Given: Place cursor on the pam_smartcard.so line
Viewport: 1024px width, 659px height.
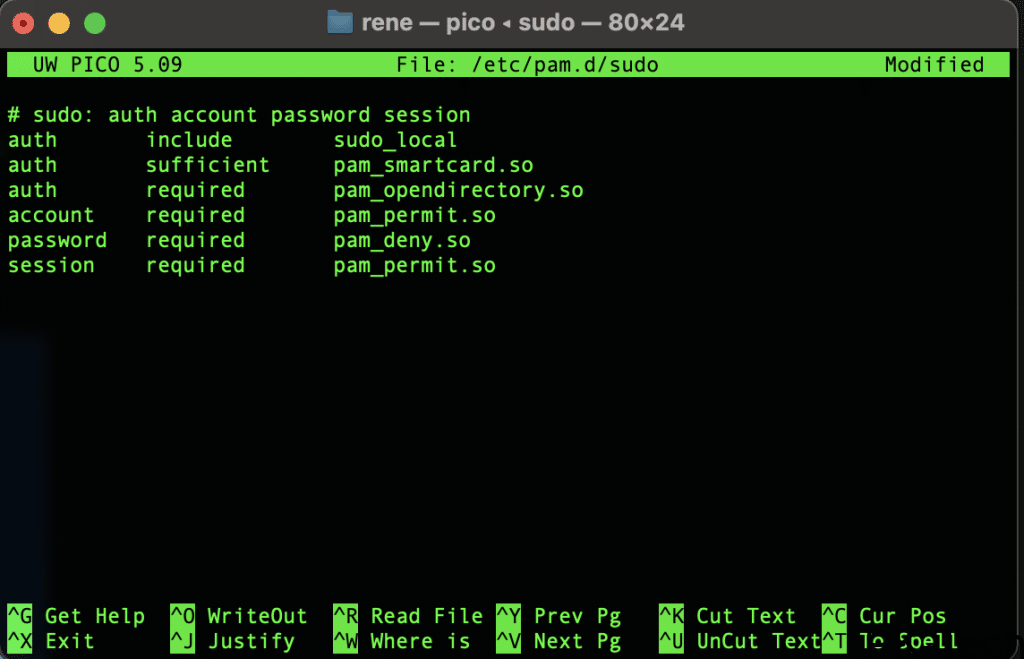Looking at the screenshot, I should (x=433, y=165).
